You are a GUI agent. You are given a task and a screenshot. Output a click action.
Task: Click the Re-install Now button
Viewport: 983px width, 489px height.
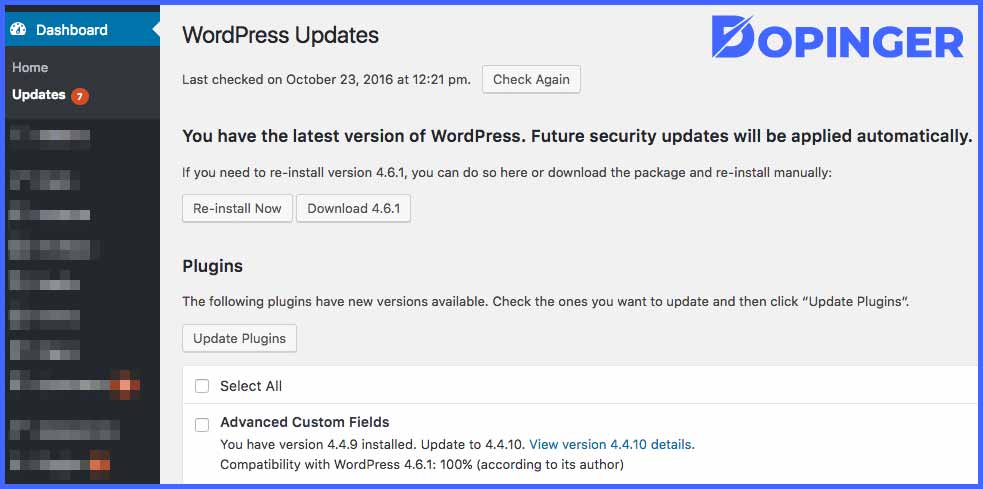[237, 209]
